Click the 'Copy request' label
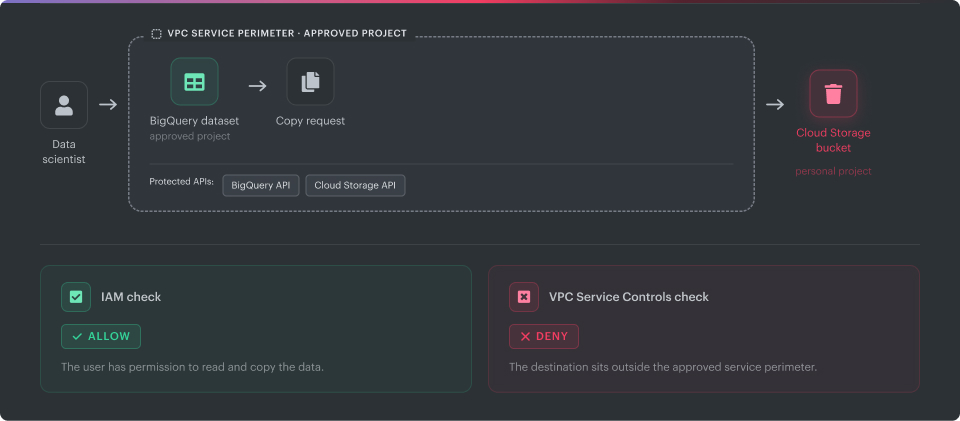 click(x=310, y=121)
